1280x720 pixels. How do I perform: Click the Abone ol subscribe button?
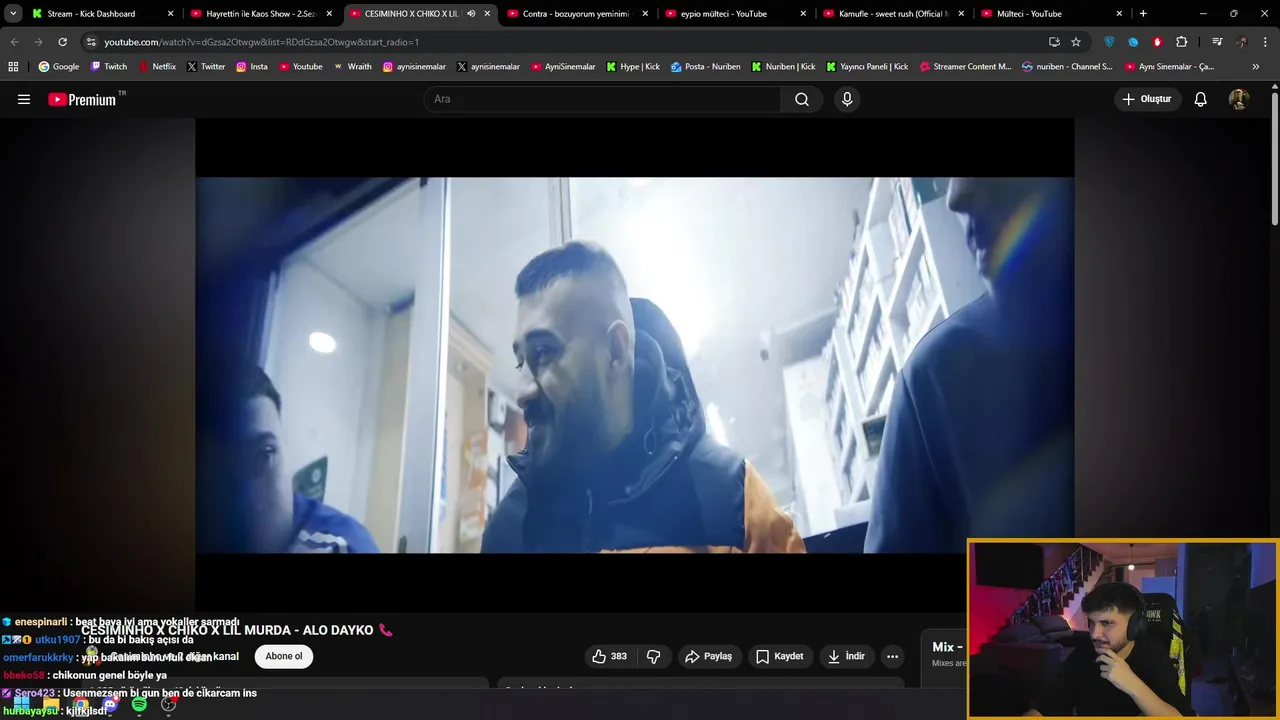(x=284, y=656)
